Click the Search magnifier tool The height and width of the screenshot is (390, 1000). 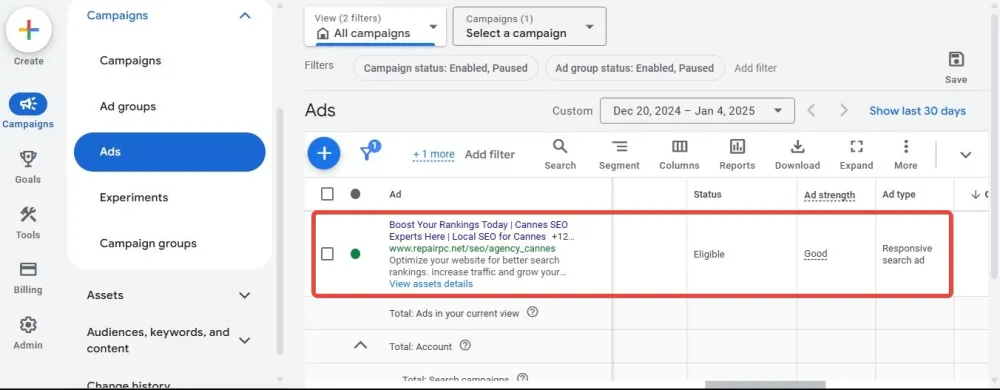click(x=560, y=155)
